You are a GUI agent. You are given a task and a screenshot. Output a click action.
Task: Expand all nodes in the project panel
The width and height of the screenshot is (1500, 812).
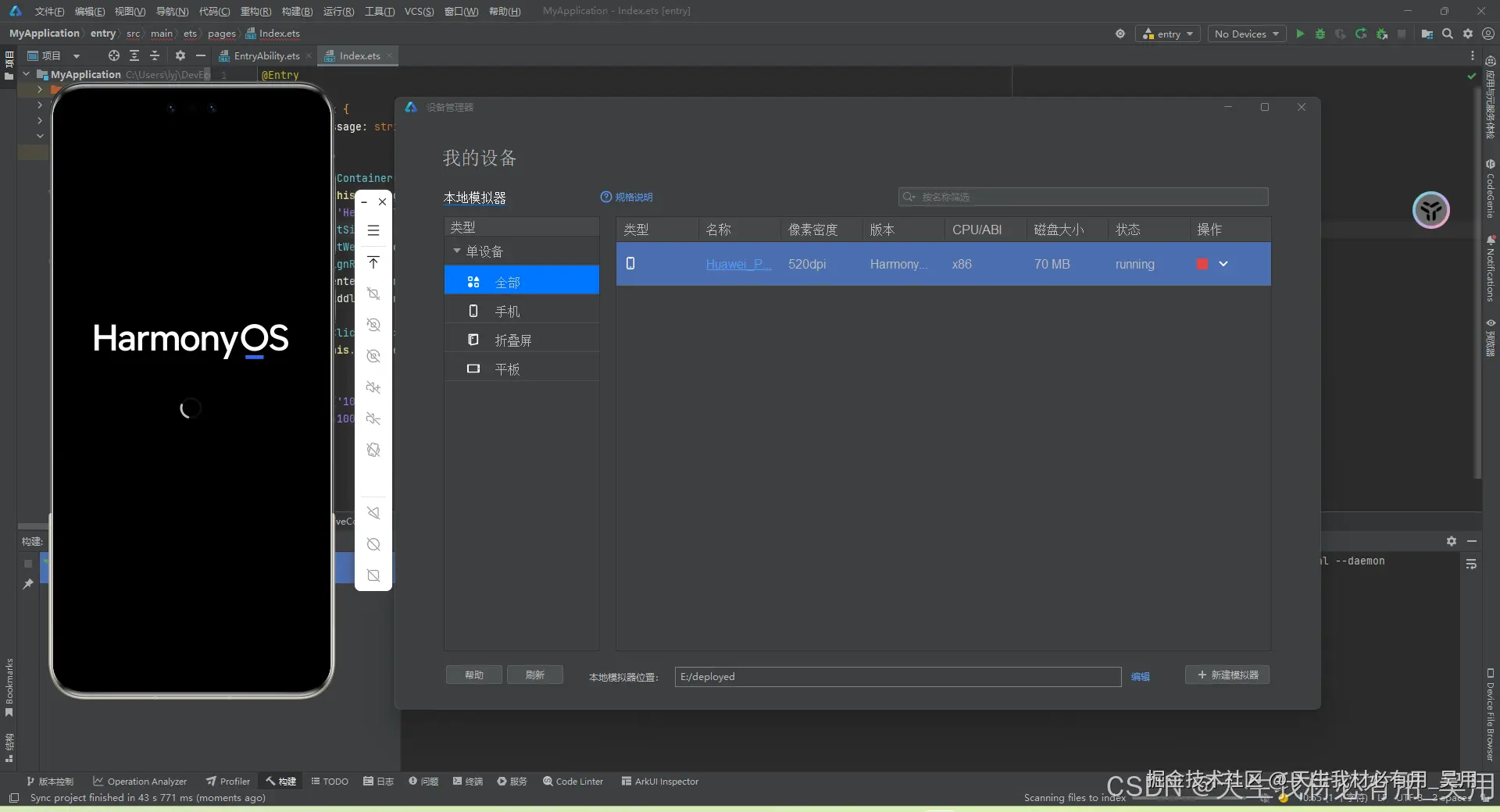pyautogui.click(x=134, y=55)
